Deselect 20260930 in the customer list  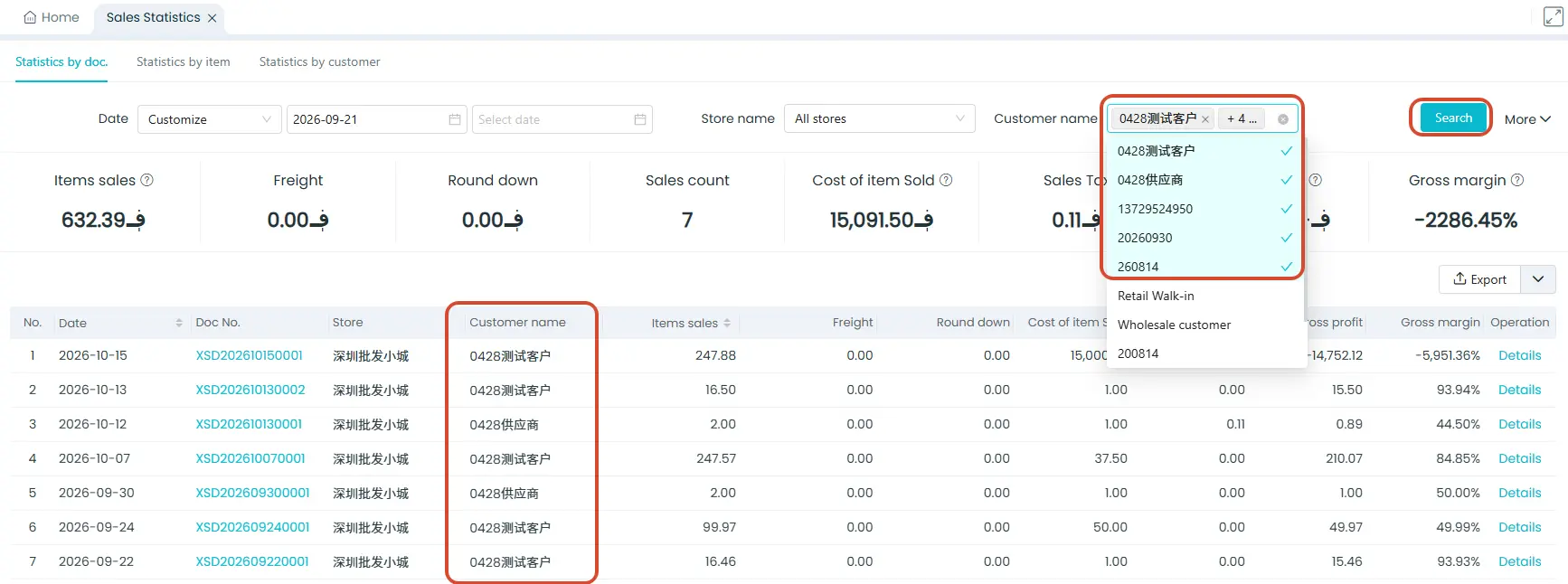tap(1204, 238)
